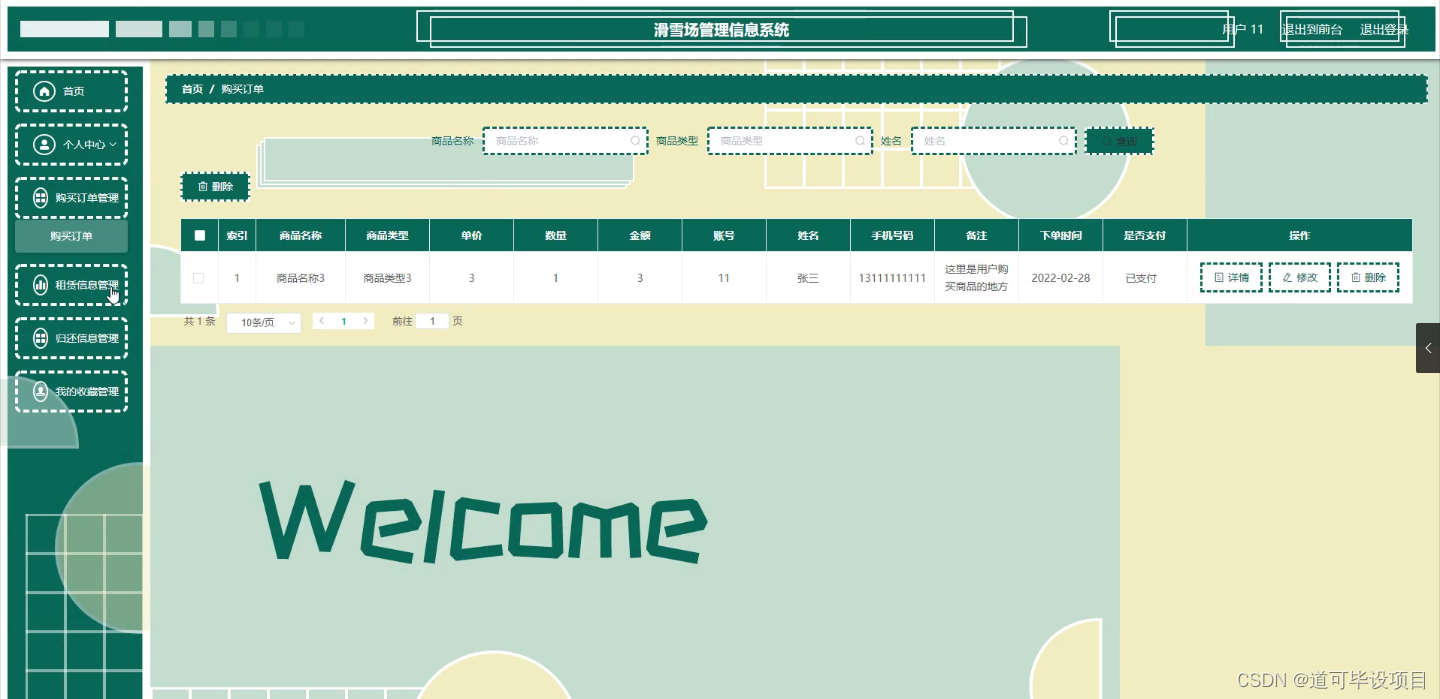Click the home icon beside 首页
1440x699 pixels.
pos(44,91)
